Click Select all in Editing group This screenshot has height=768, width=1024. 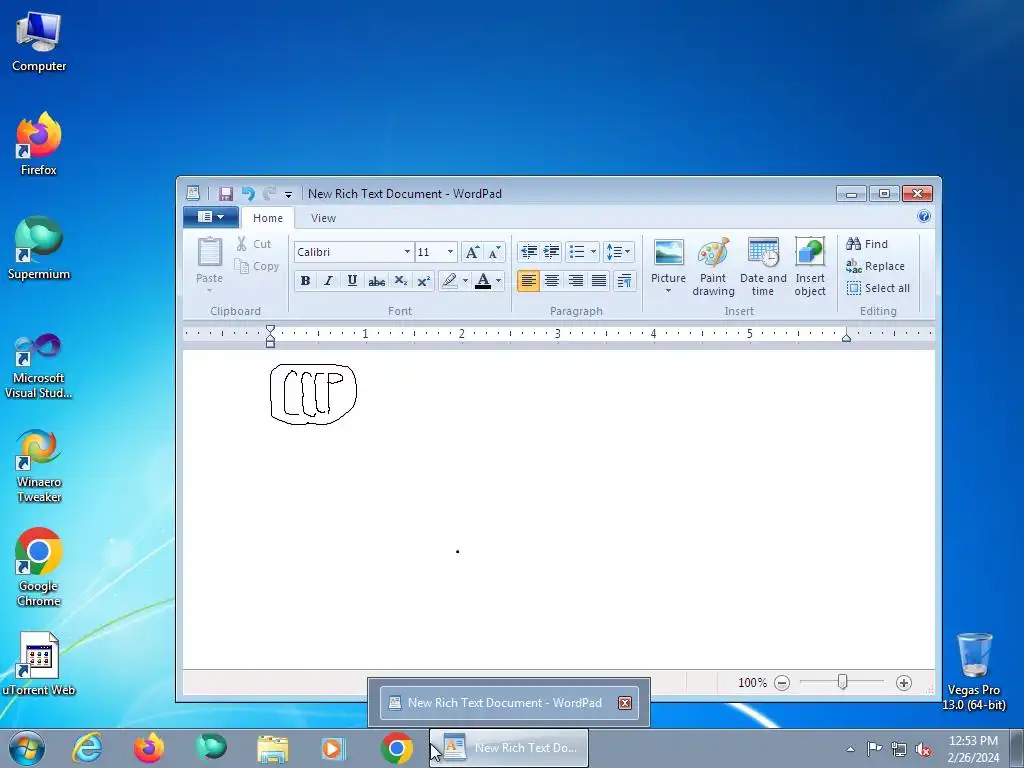click(878, 288)
